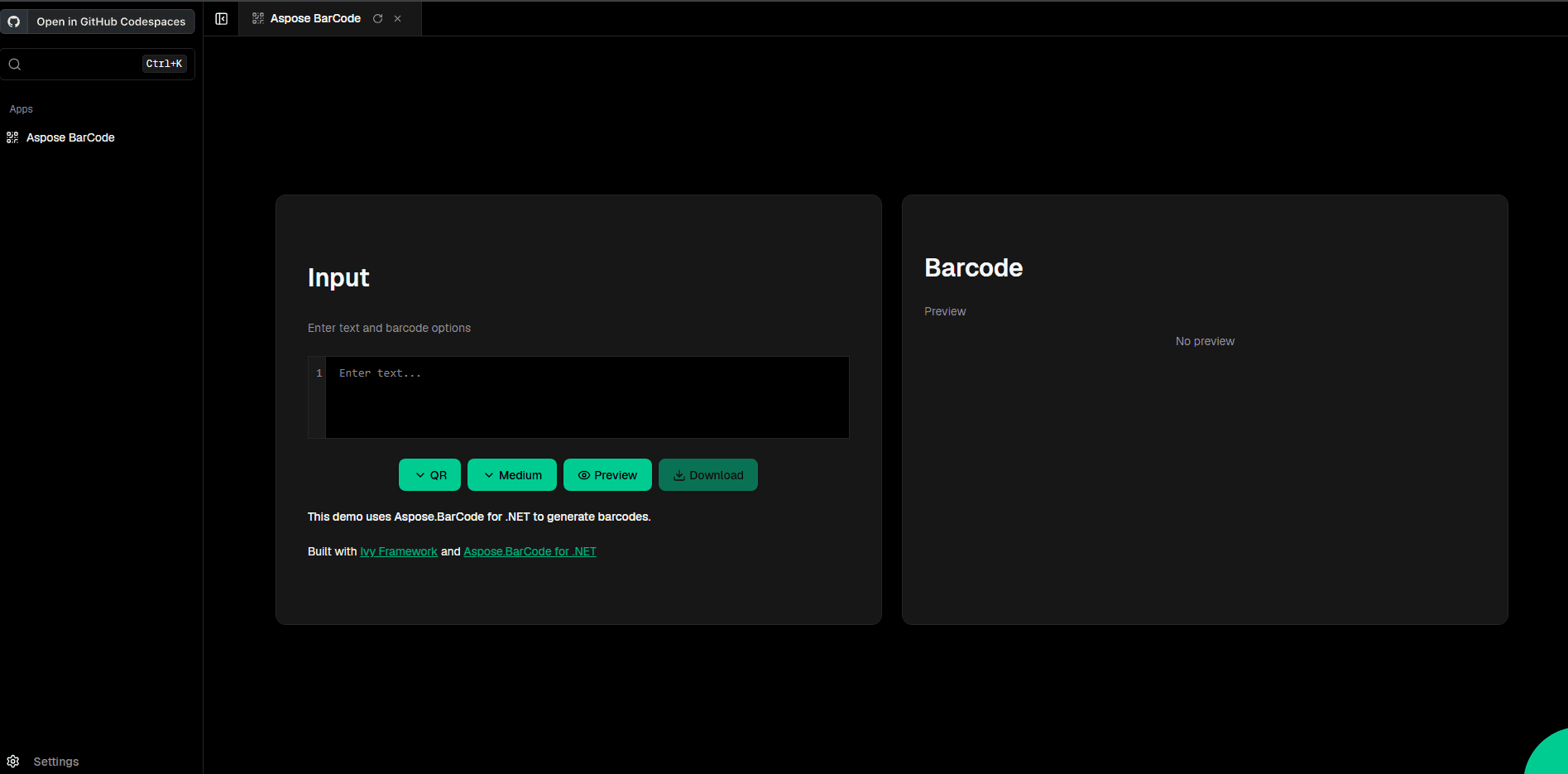Click the search magnifier icon in the sidebar

14,63
